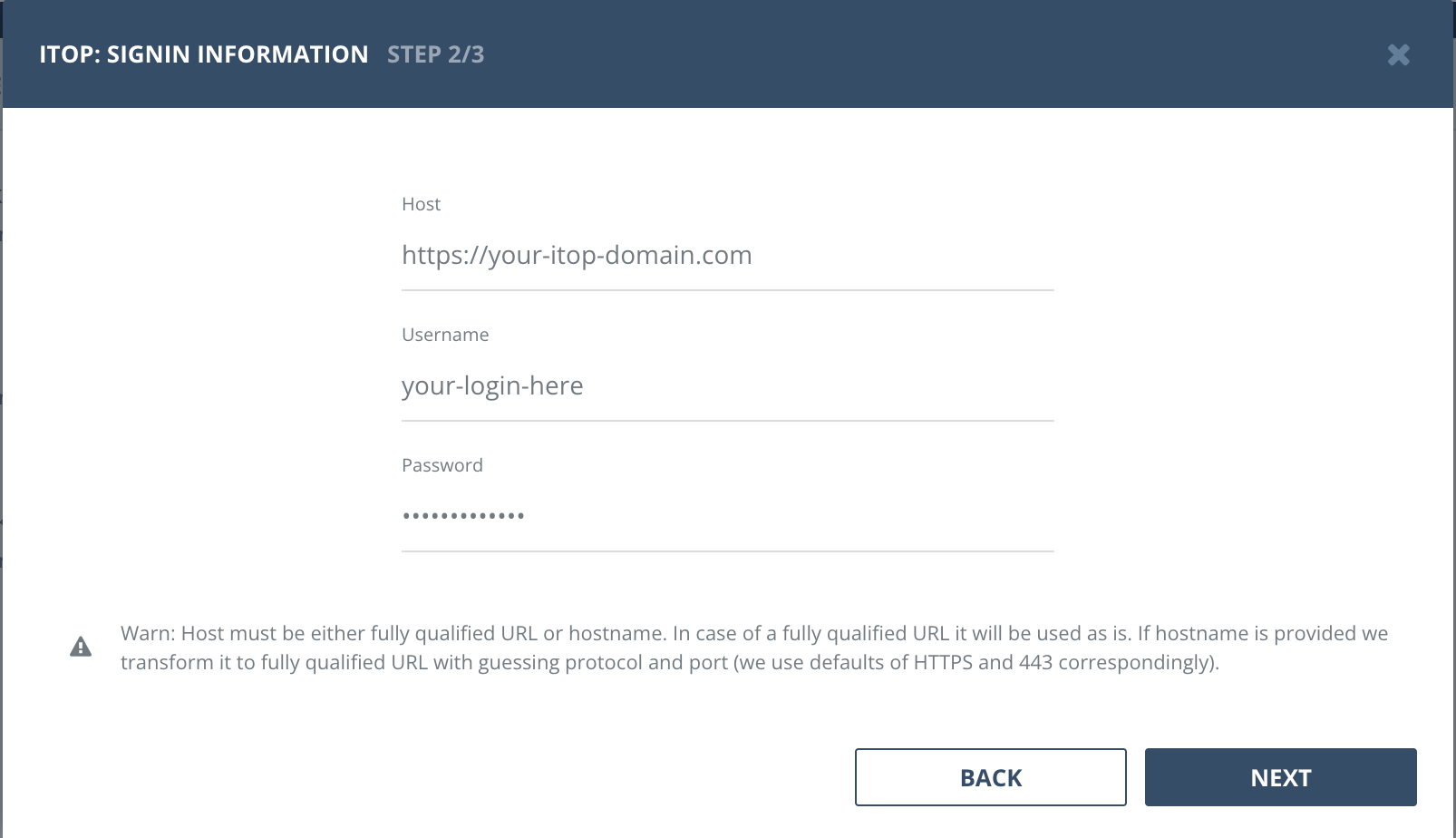Click the ITOP: SIGNIN INFORMATION title

coord(201,54)
